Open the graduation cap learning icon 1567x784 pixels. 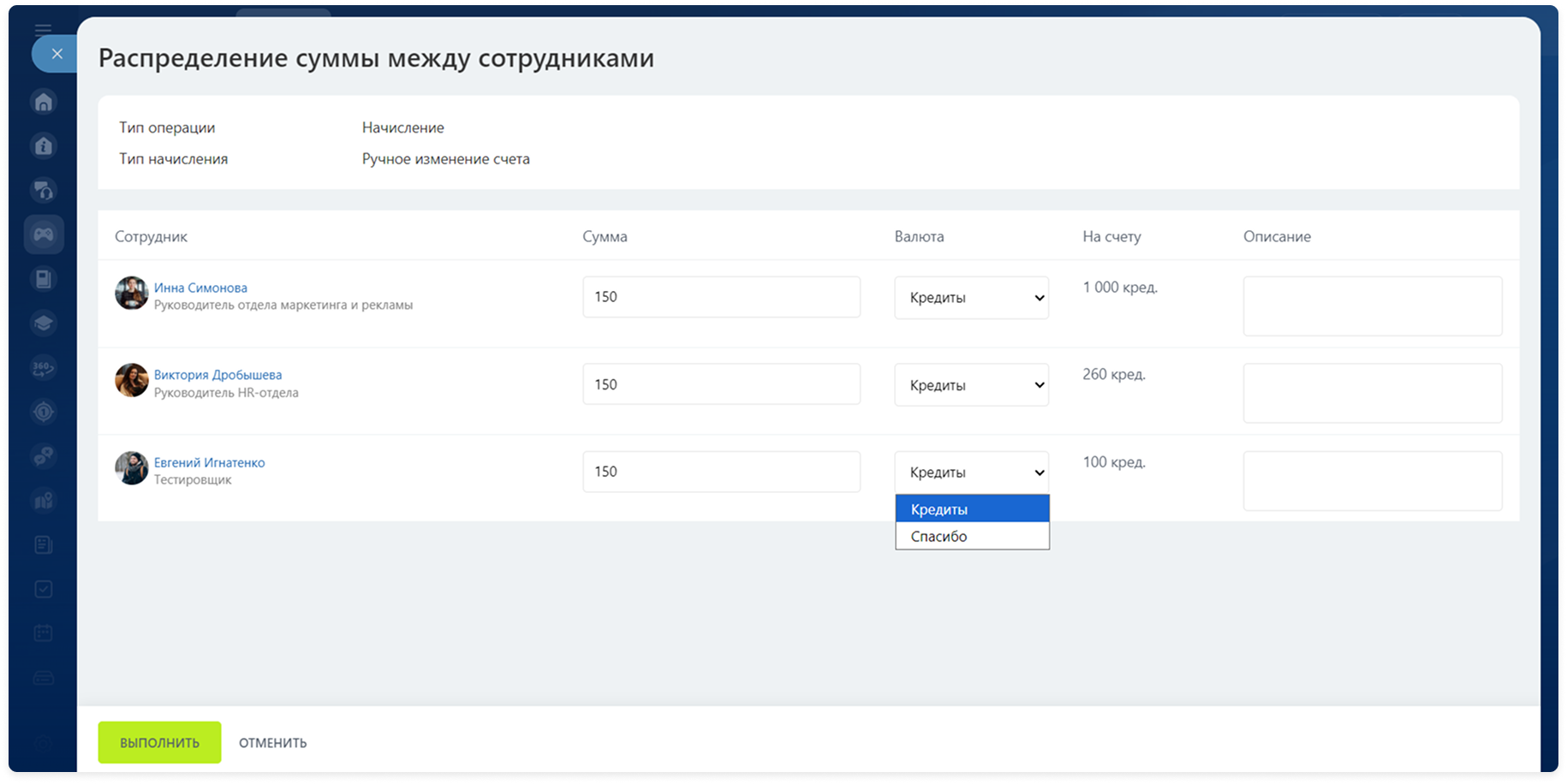(44, 324)
